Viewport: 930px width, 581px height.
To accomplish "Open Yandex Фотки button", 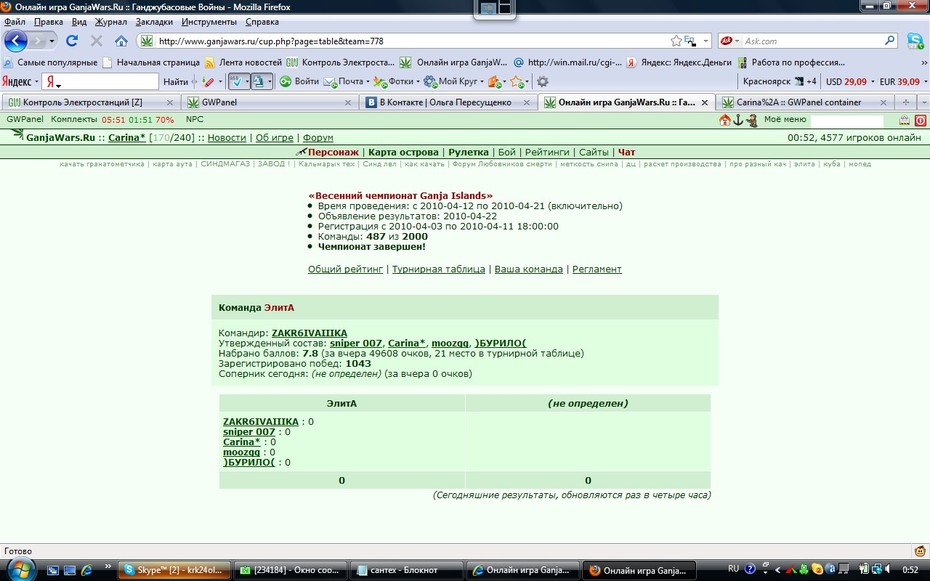I will pos(394,81).
